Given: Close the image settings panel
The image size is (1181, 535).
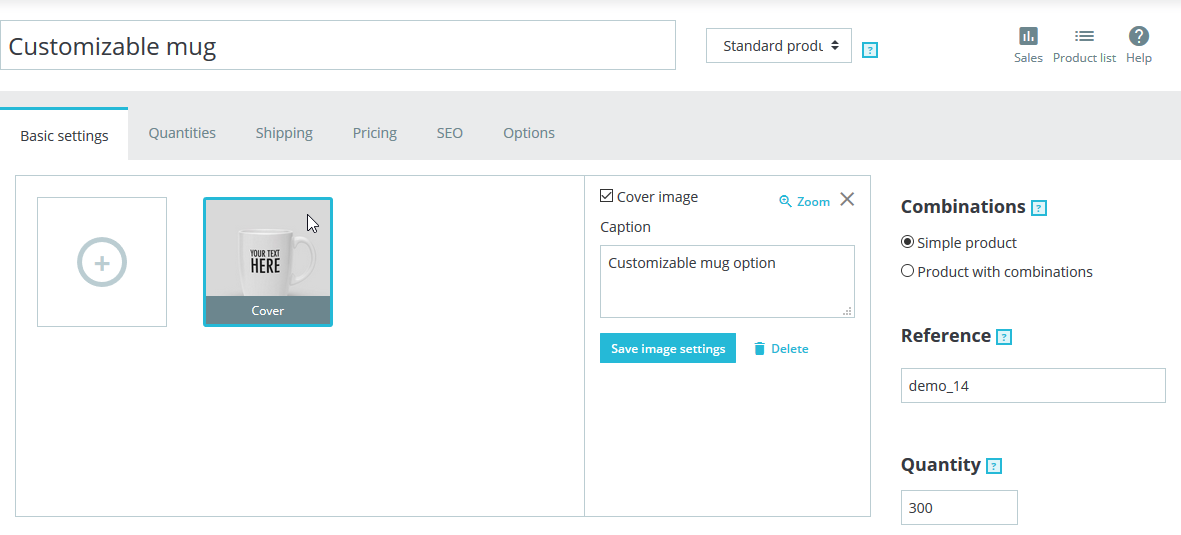Looking at the screenshot, I should click(x=847, y=199).
